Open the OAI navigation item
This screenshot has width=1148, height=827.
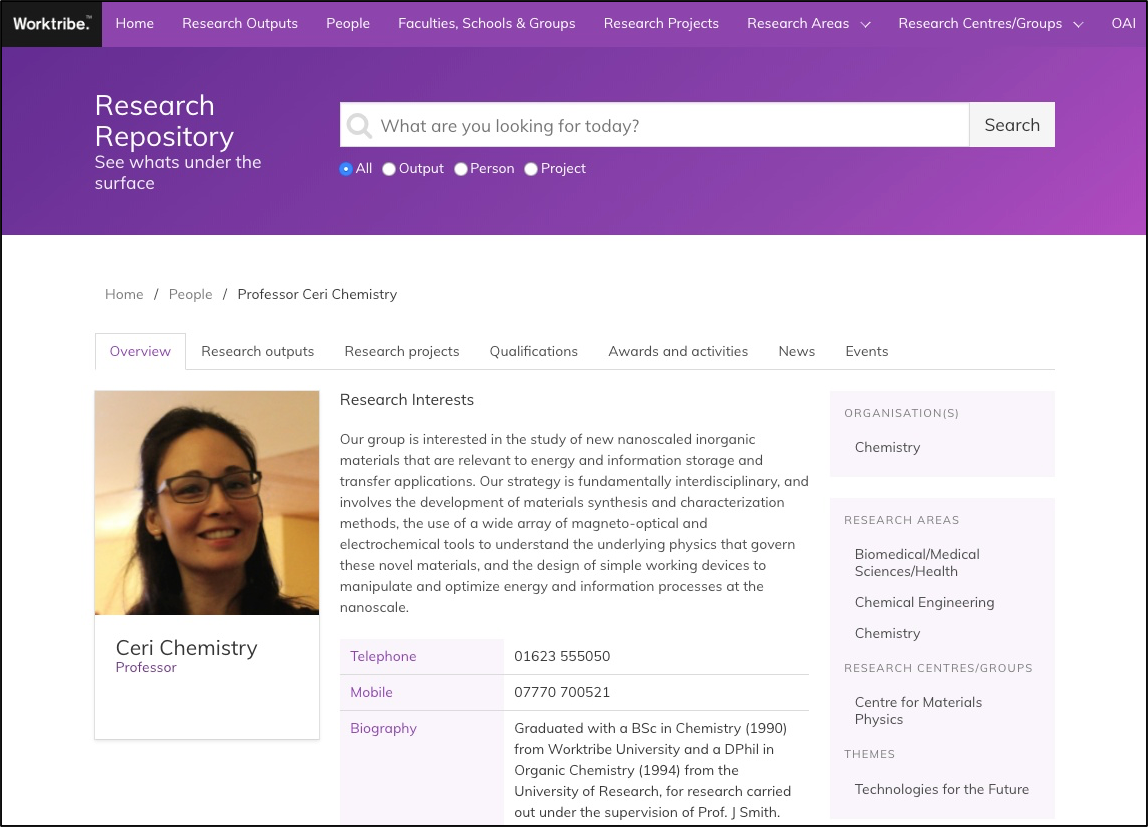(x=1123, y=23)
